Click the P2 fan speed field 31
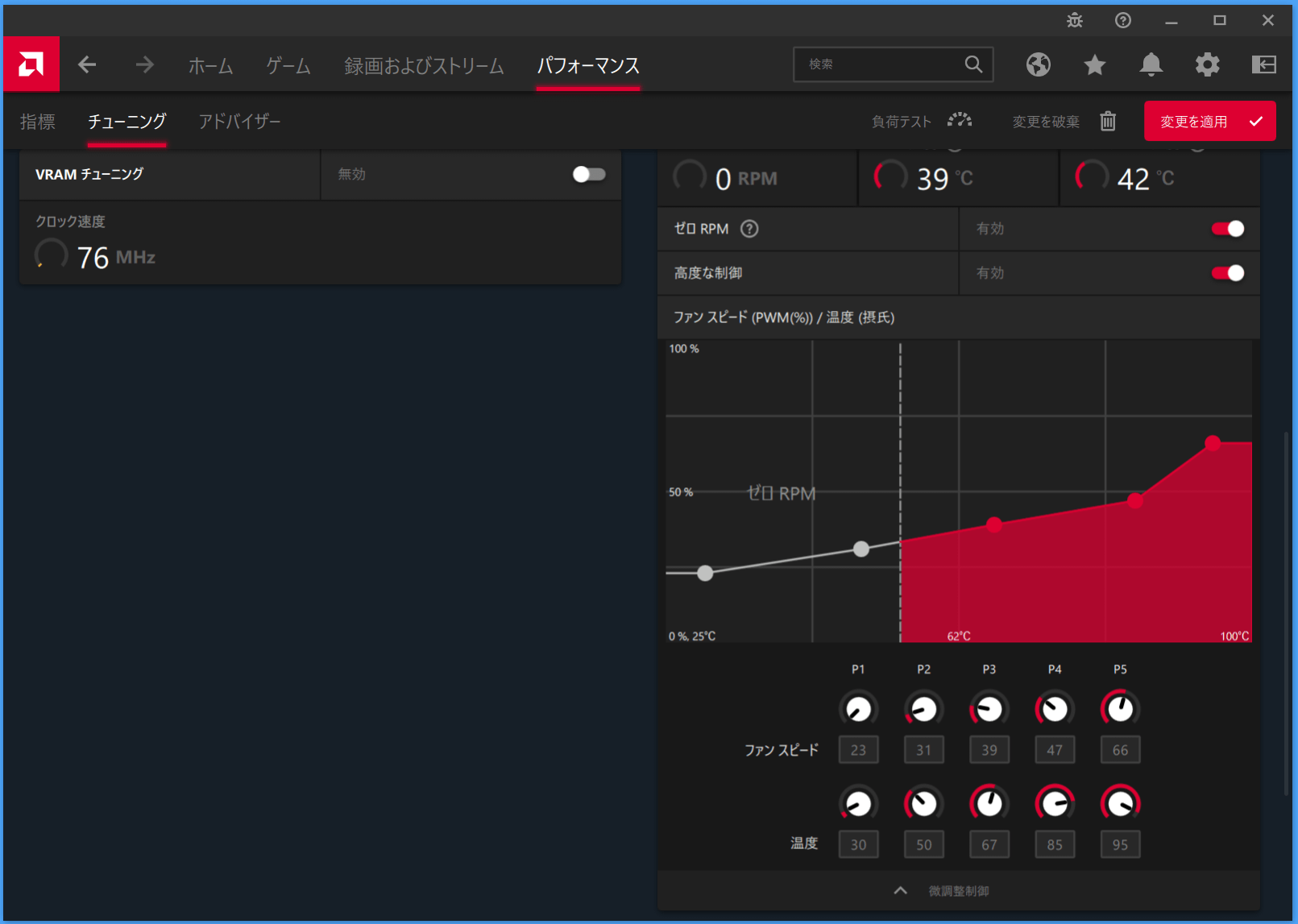This screenshot has height=924, width=1298. pyautogui.click(x=924, y=750)
